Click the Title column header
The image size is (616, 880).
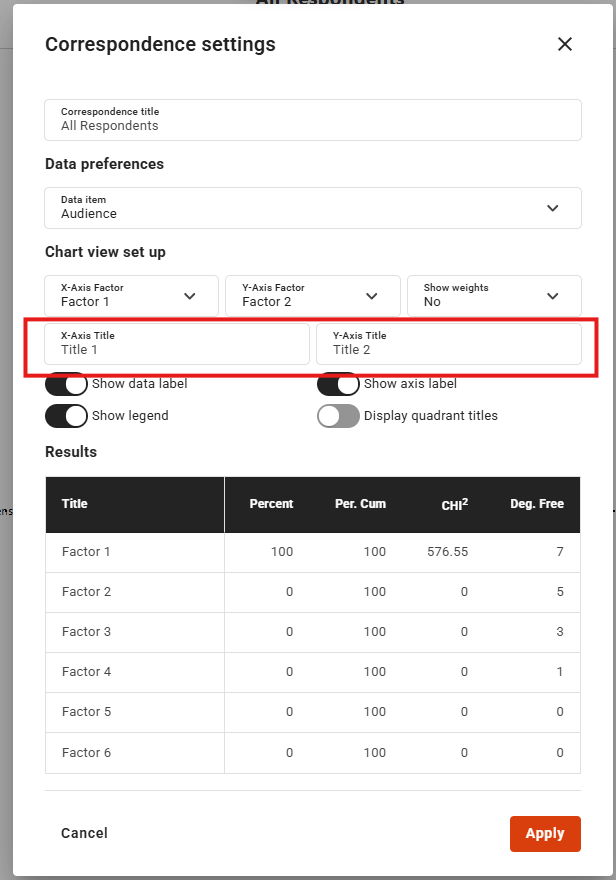click(75, 504)
